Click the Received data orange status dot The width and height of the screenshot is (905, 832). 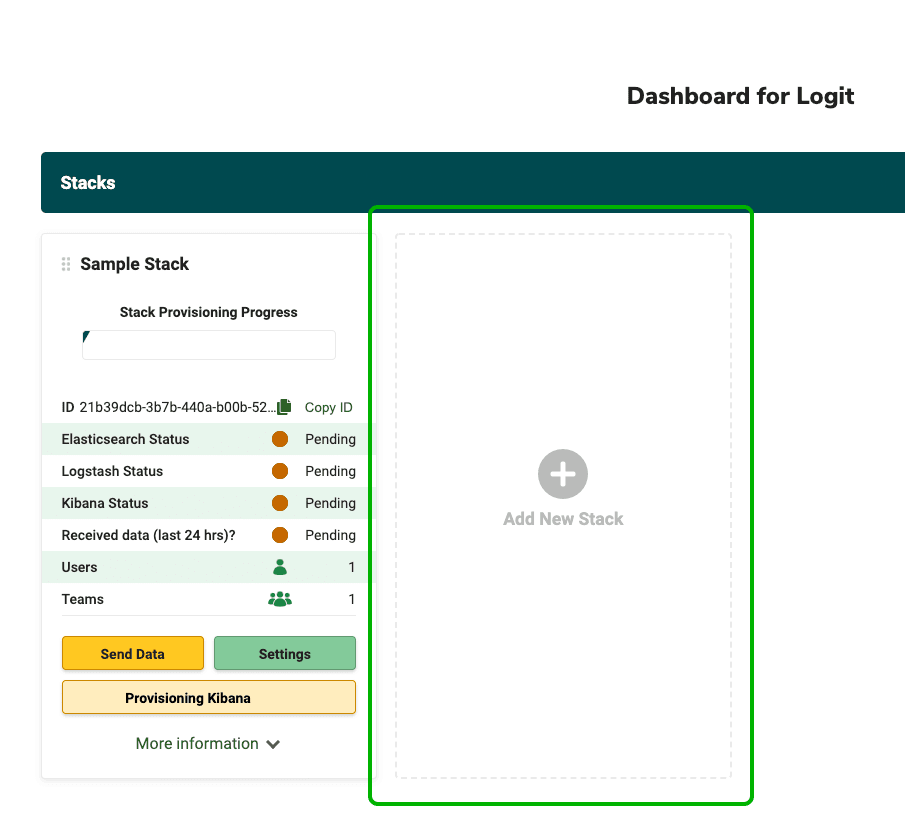pos(280,535)
